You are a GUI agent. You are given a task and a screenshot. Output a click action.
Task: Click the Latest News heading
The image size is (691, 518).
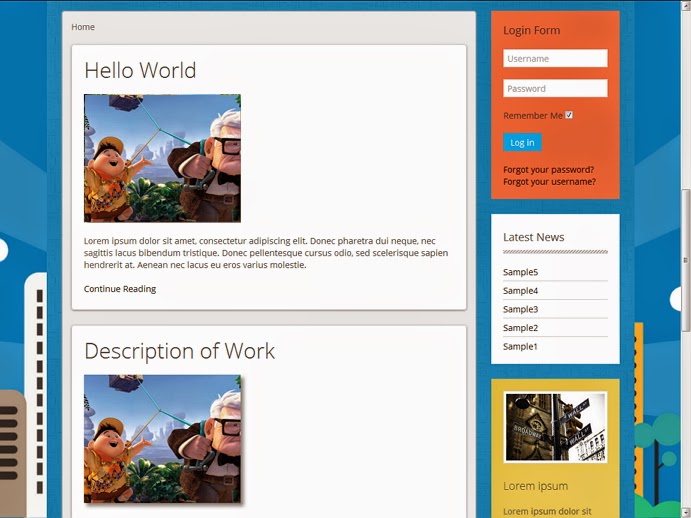pyautogui.click(x=533, y=237)
